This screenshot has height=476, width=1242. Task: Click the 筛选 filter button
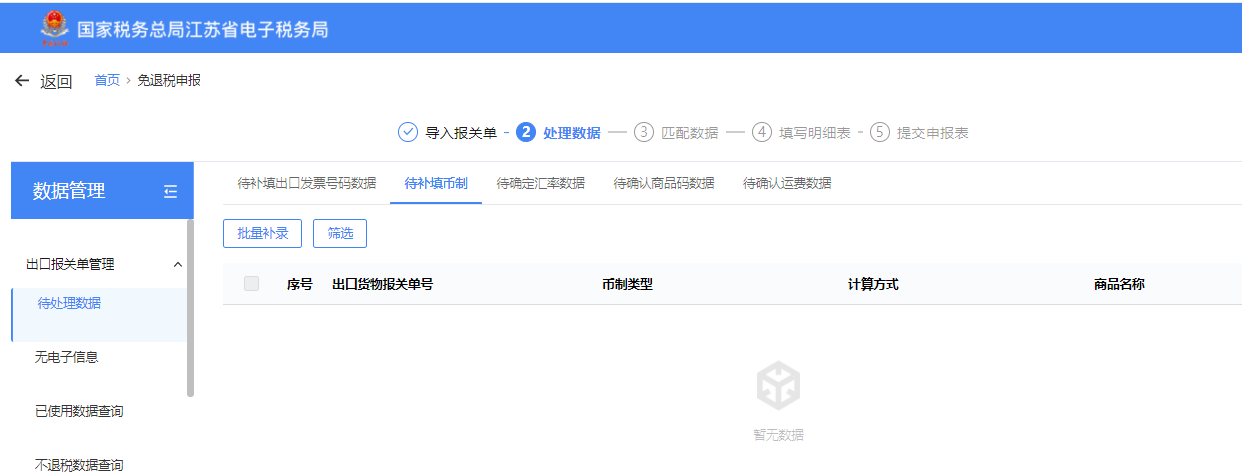coord(340,234)
